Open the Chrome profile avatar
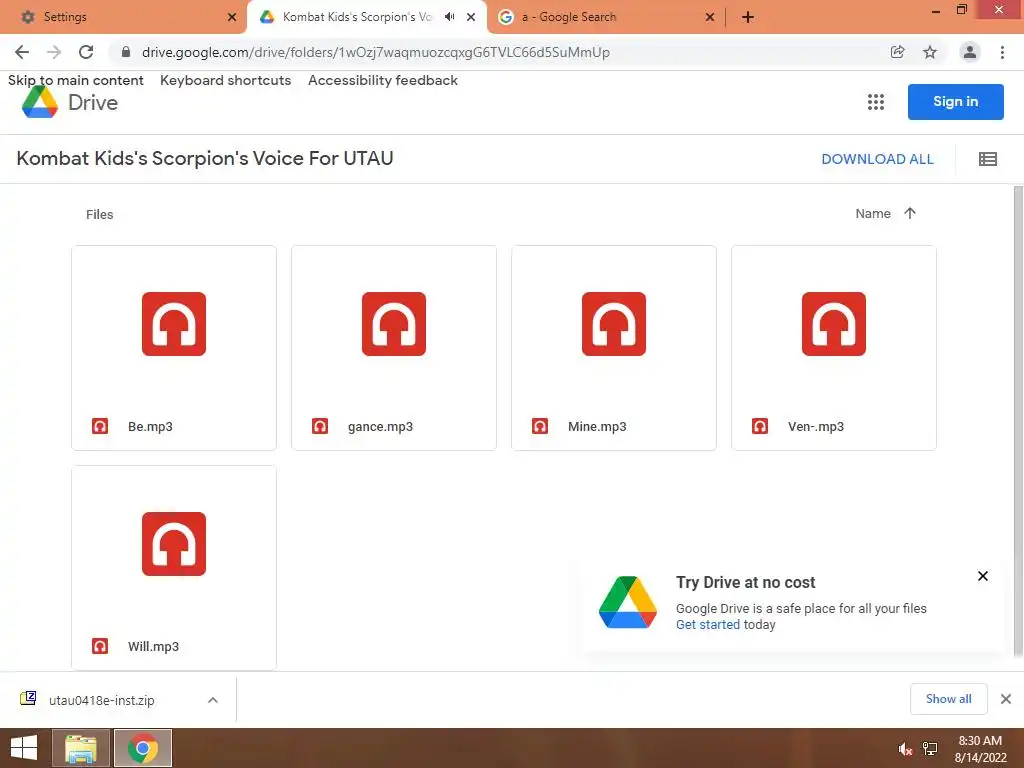This screenshot has width=1024, height=768. 970,52
